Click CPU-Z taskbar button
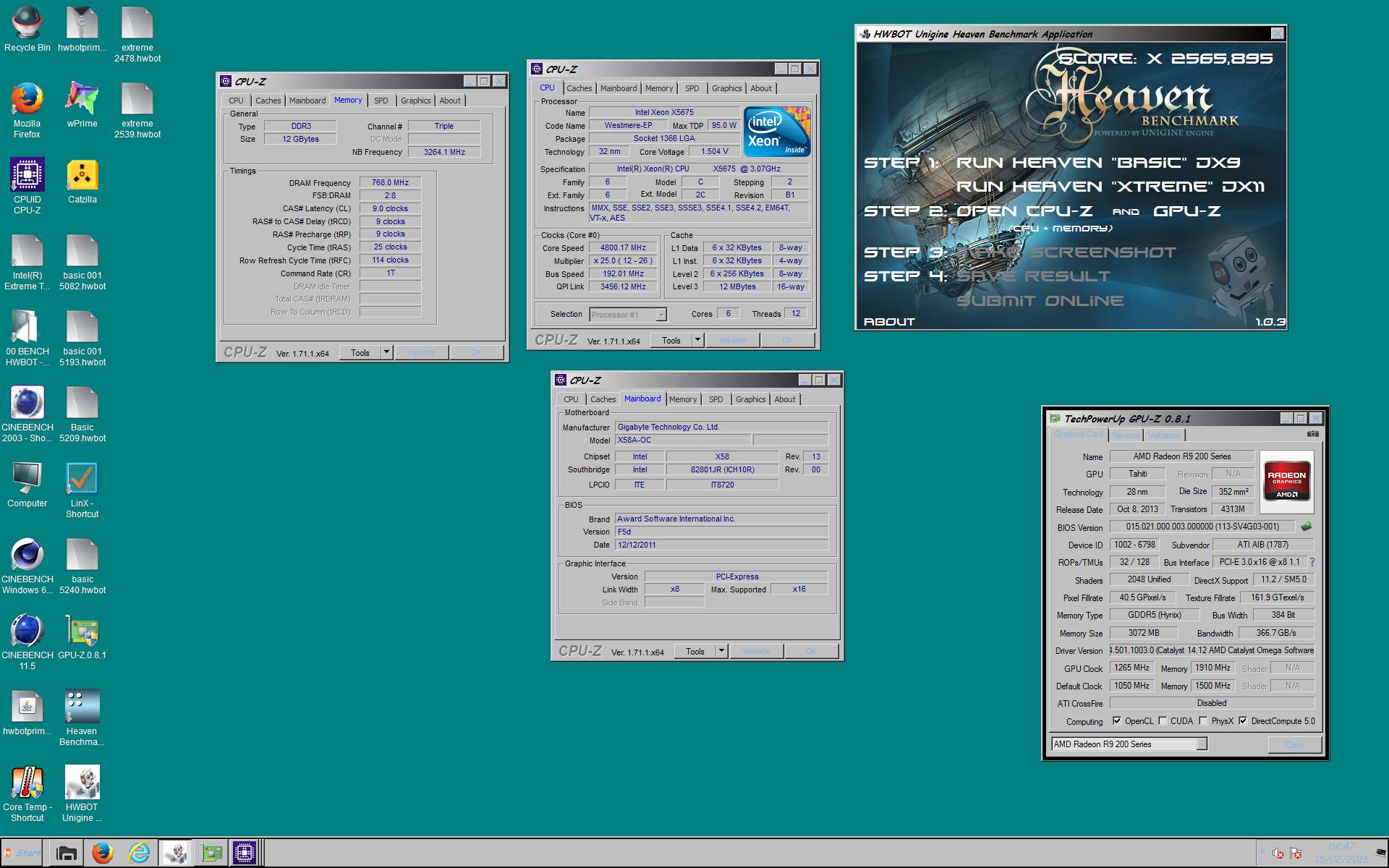 [x=245, y=854]
